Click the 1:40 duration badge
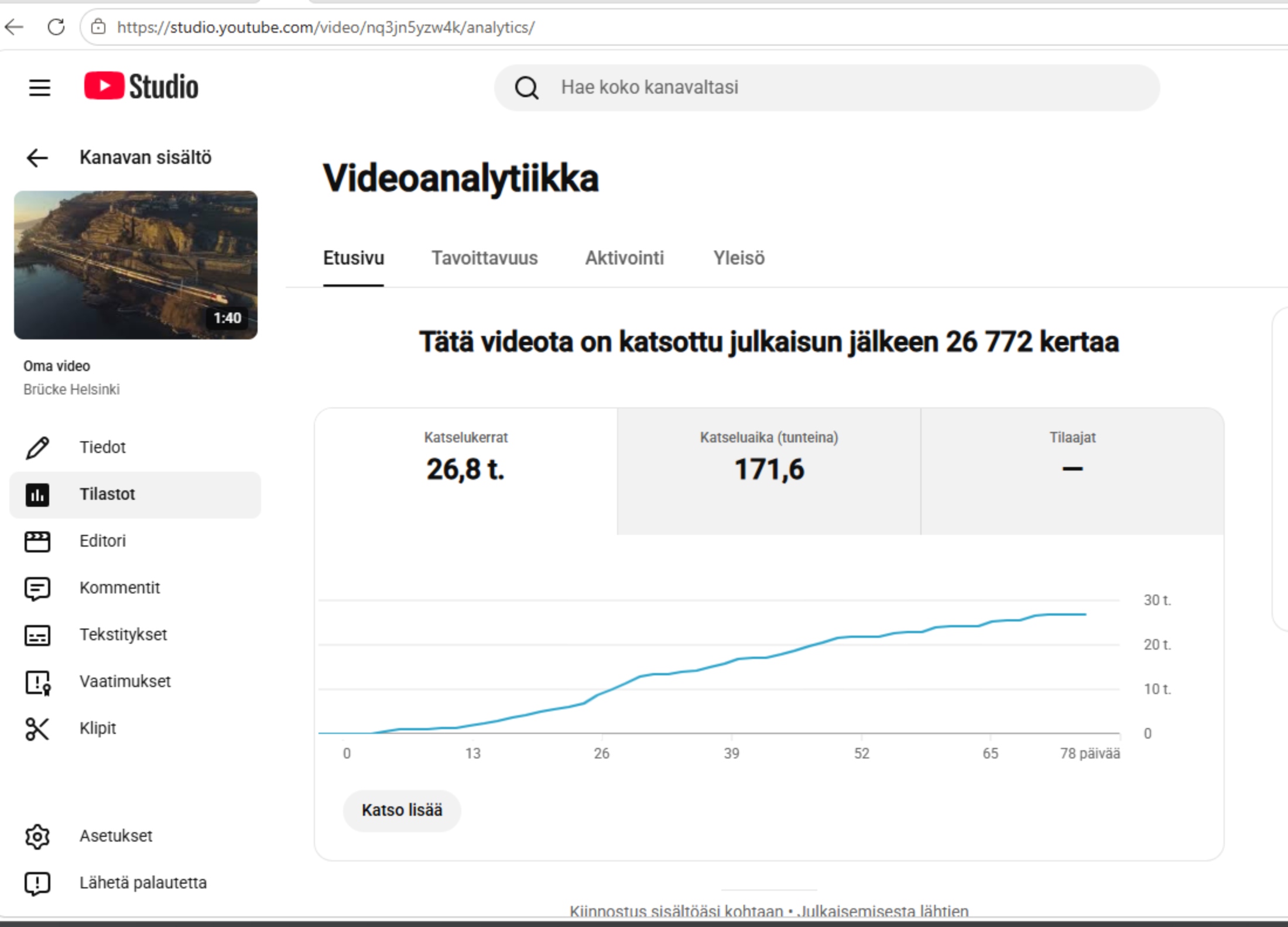This screenshot has width=1288, height=927. tap(228, 318)
